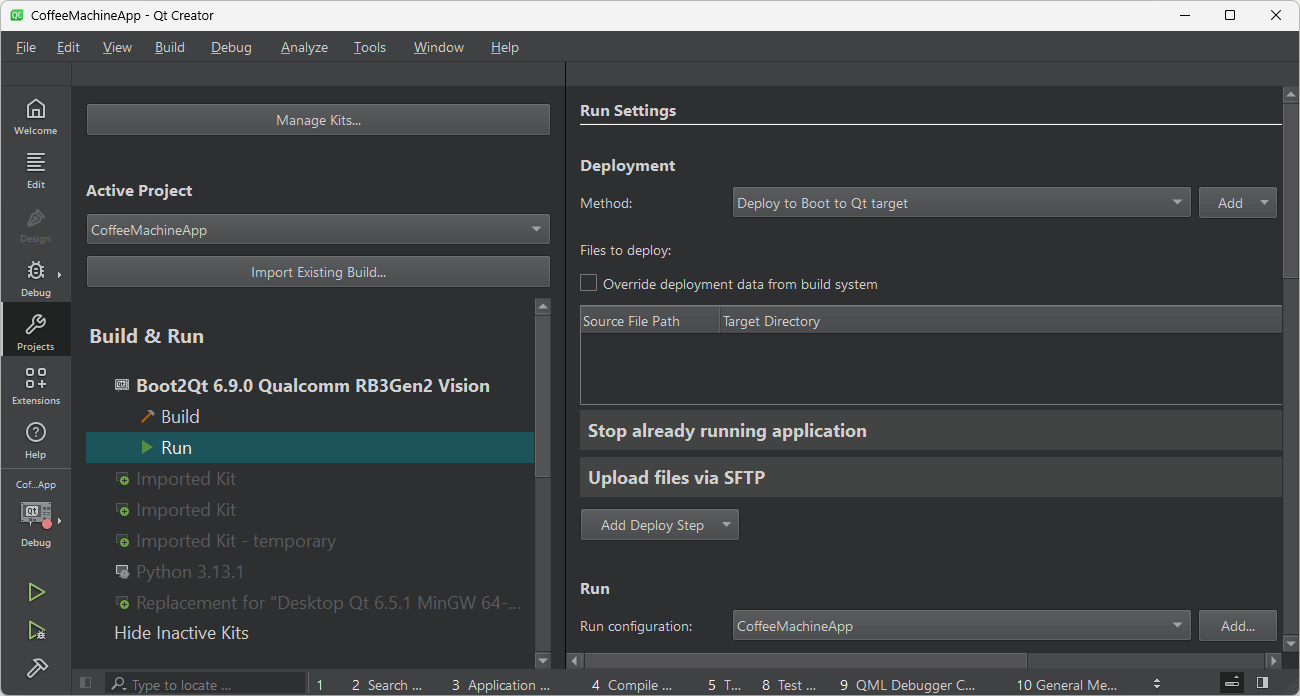This screenshot has height=696, width=1300.
Task: Enable Override deployment data from build system
Action: click(x=589, y=284)
